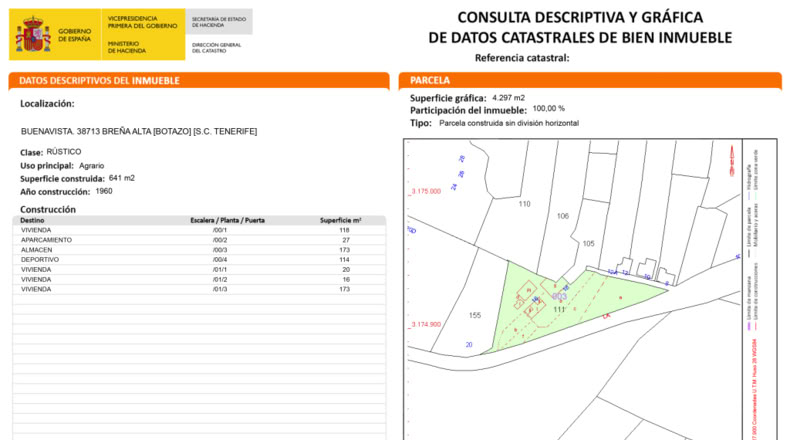This screenshot has width=790, height=440.
Task: Click the '27' surface cell
Action: click(346, 240)
